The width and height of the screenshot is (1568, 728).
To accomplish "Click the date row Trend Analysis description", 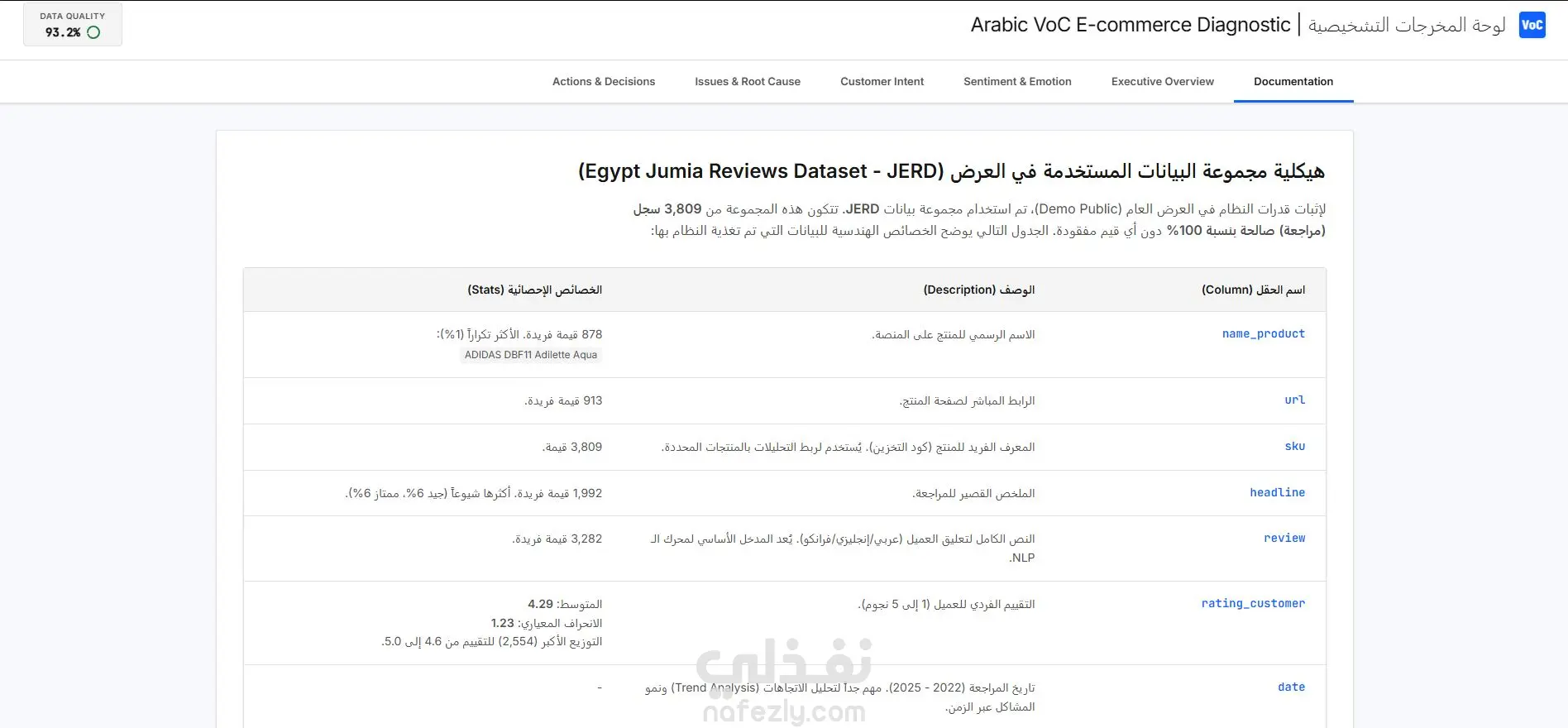I will 840,697.
